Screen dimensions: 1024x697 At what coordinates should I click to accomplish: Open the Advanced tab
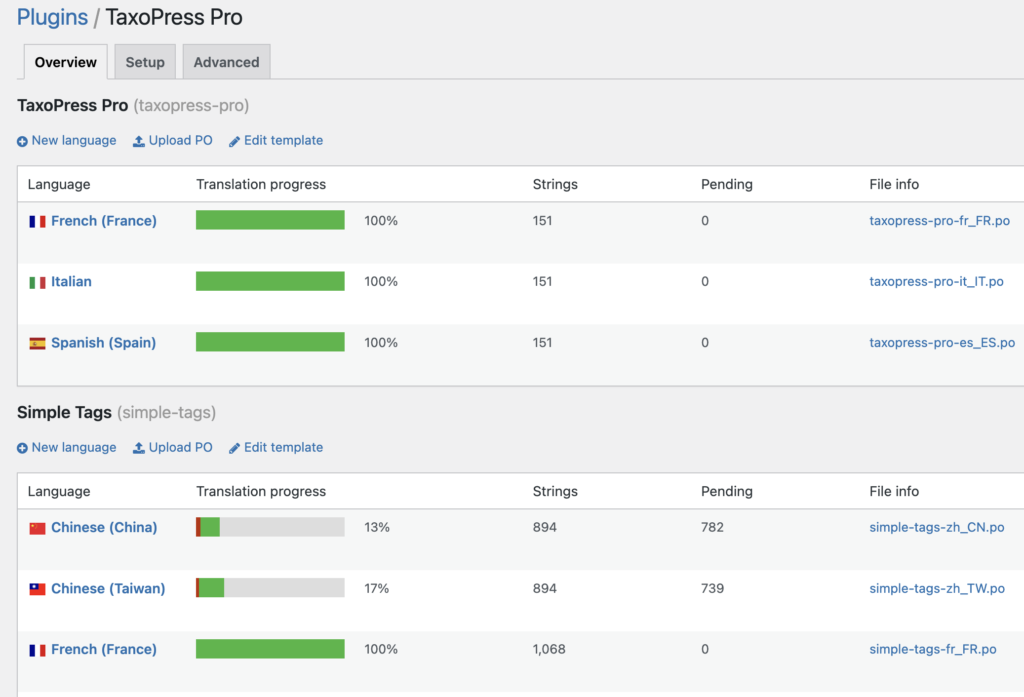point(226,62)
